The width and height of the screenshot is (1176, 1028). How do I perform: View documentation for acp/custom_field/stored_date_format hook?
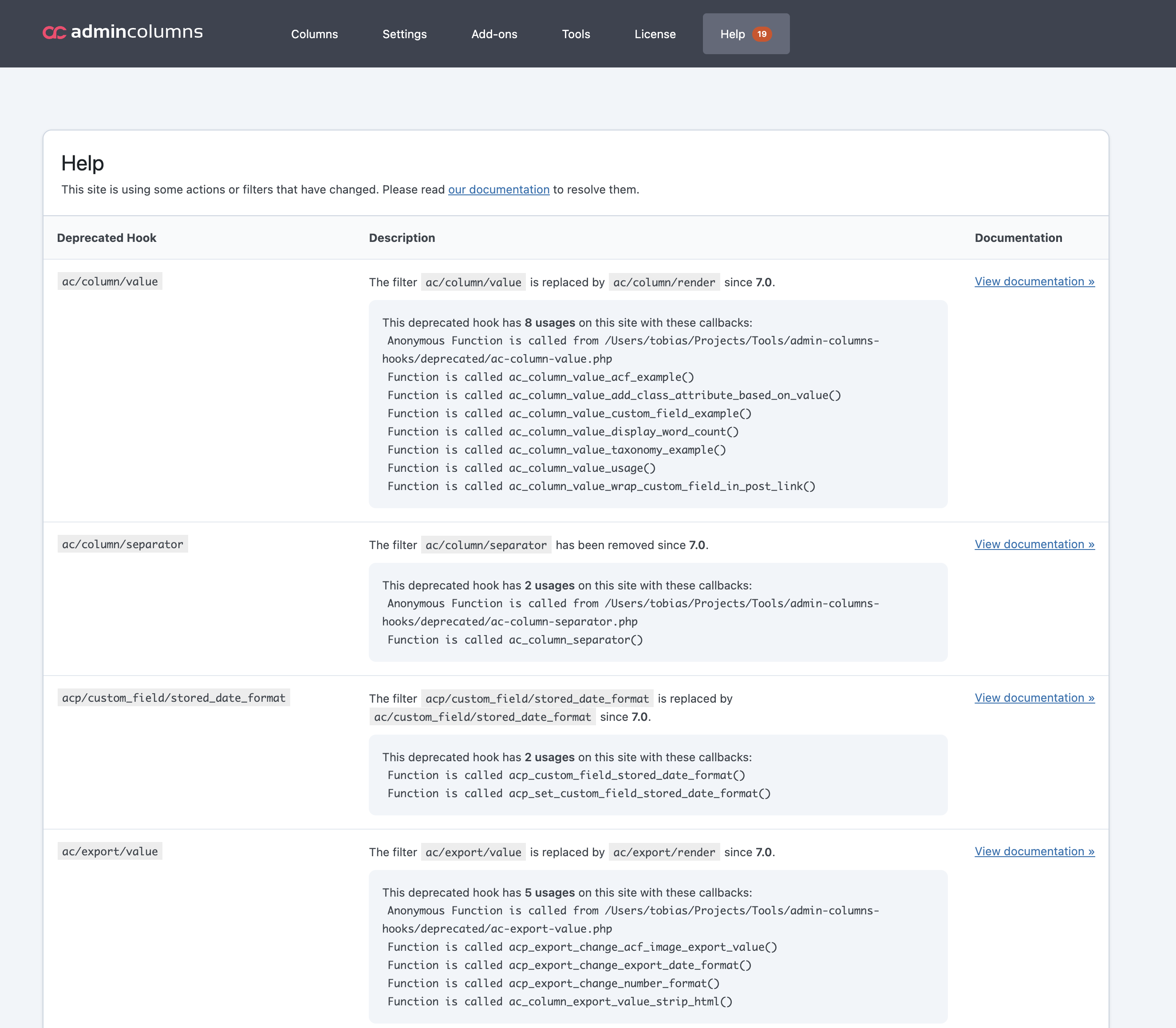point(1034,698)
